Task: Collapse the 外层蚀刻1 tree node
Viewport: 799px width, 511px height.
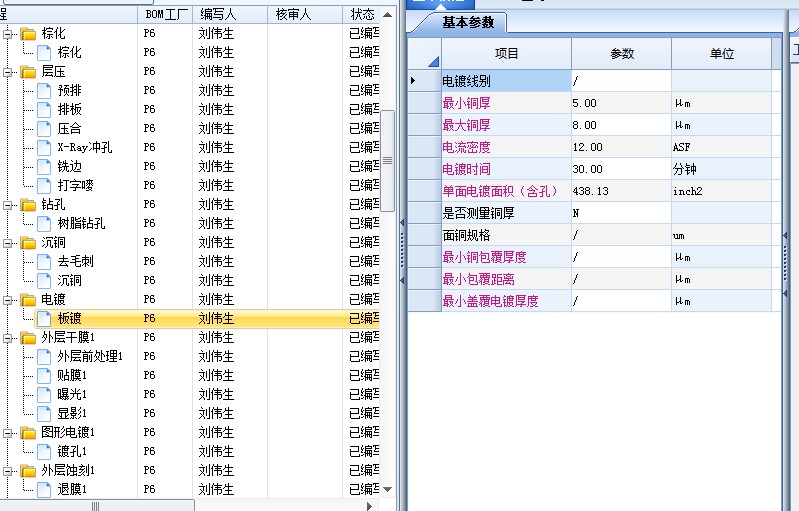Action: click(8, 471)
